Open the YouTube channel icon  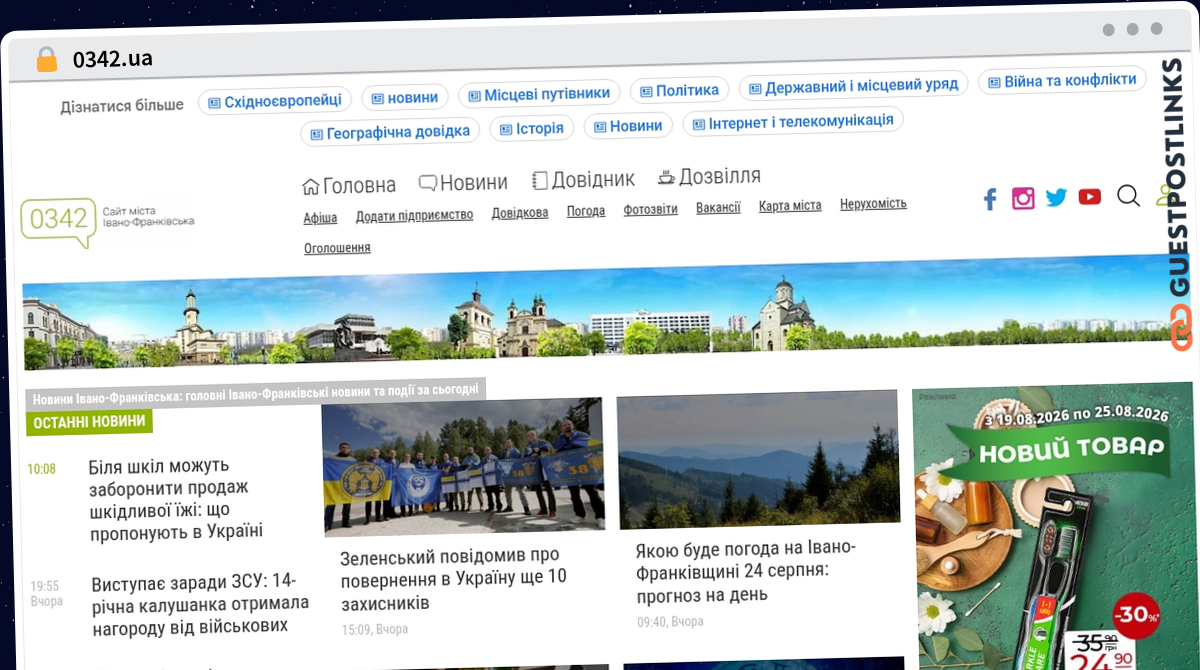1090,197
